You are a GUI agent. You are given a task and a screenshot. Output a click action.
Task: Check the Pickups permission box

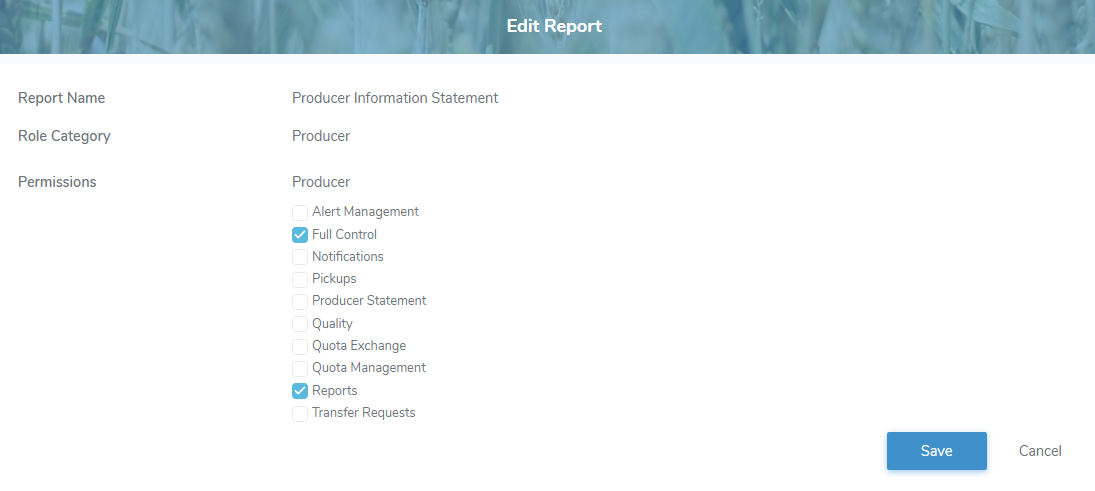(300, 279)
